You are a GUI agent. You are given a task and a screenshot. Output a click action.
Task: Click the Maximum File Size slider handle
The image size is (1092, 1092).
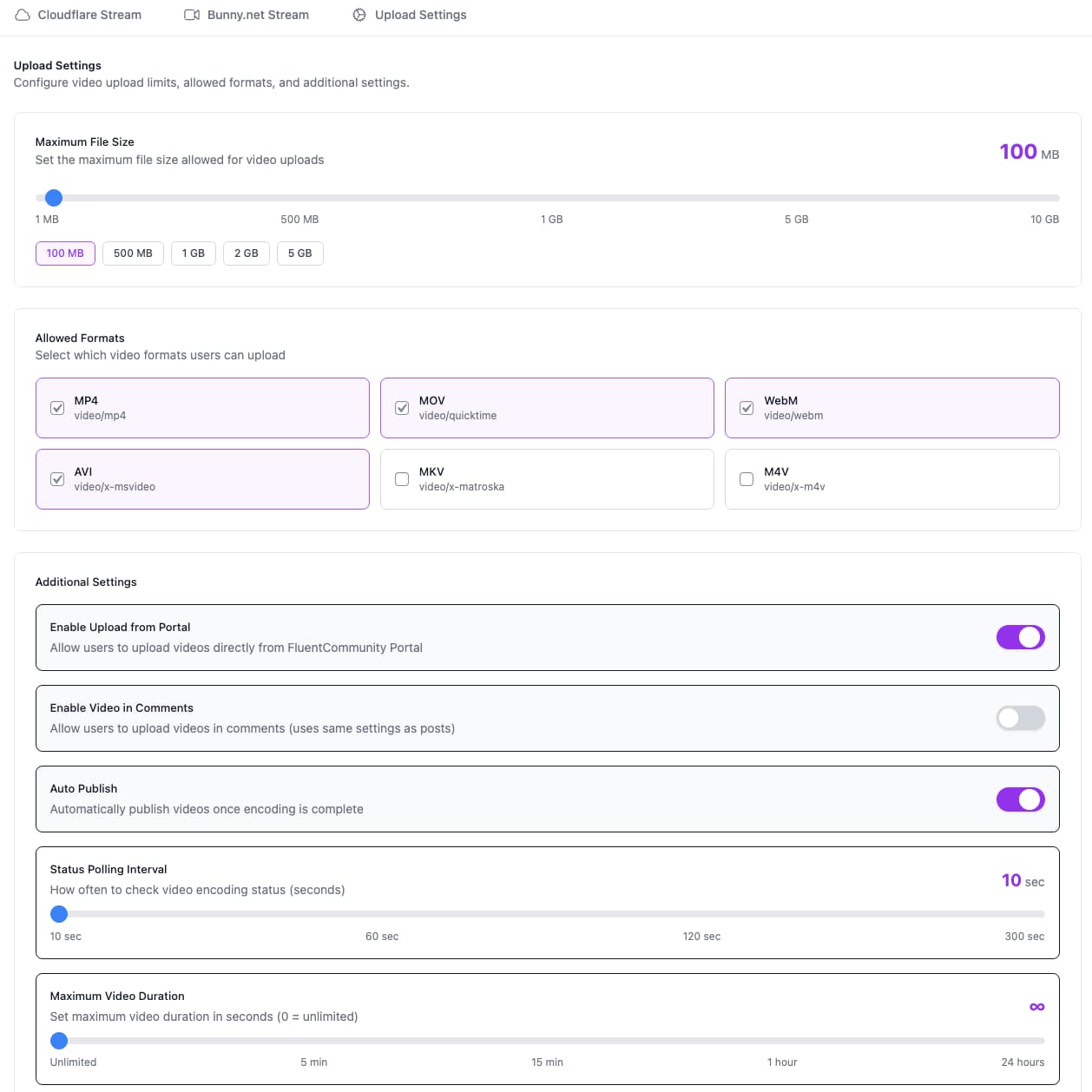click(55, 198)
